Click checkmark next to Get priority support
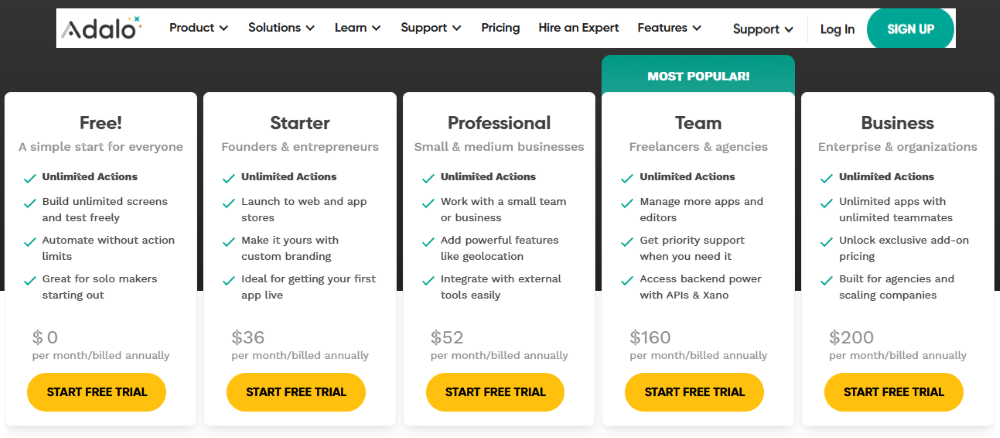Screen dimensions: 1000x438 click(627, 242)
